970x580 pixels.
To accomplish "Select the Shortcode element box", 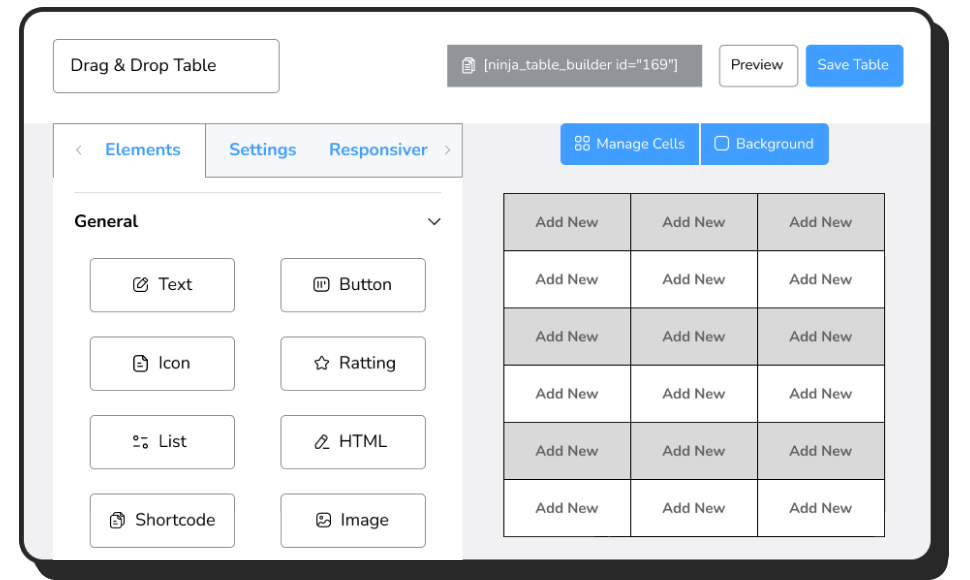I will click(x=162, y=521).
